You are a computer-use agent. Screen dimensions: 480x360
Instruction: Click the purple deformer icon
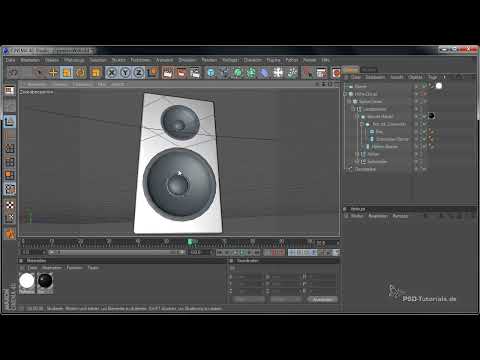point(265,72)
